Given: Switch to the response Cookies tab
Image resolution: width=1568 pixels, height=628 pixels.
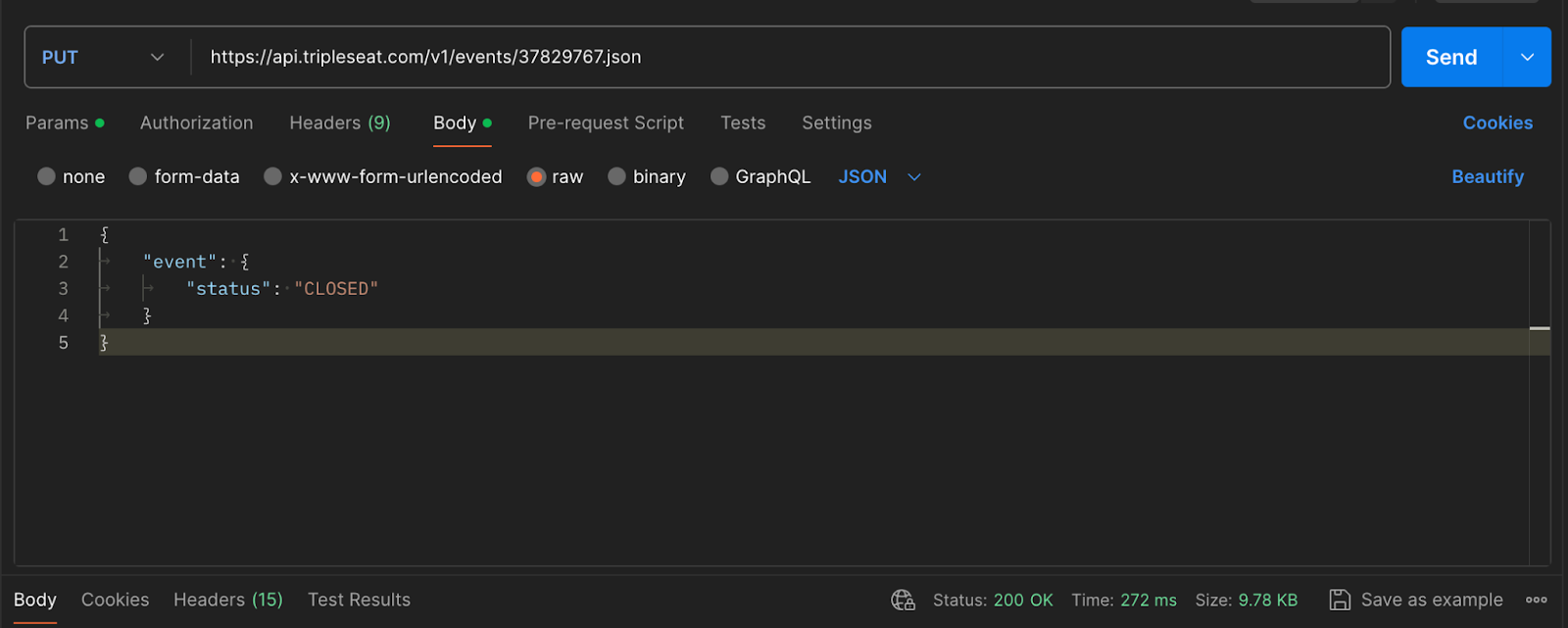Looking at the screenshot, I should click(x=115, y=599).
